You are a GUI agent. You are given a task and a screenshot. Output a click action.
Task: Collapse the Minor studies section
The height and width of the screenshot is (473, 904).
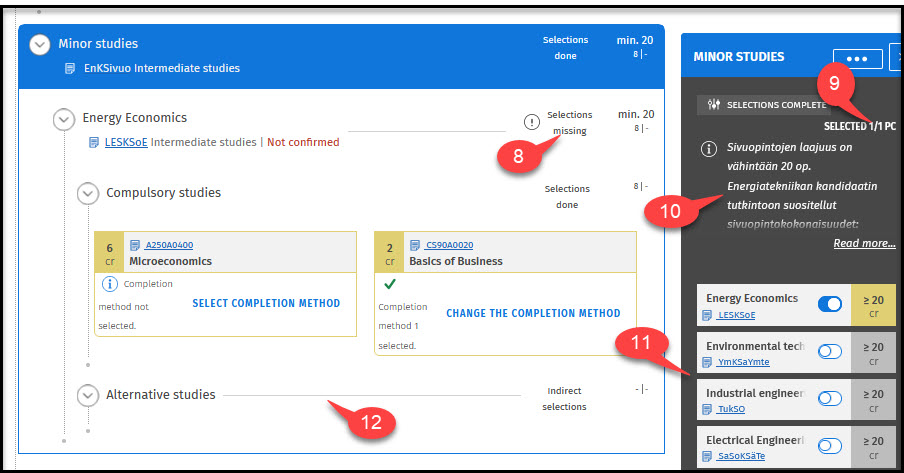(x=40, y=44)
